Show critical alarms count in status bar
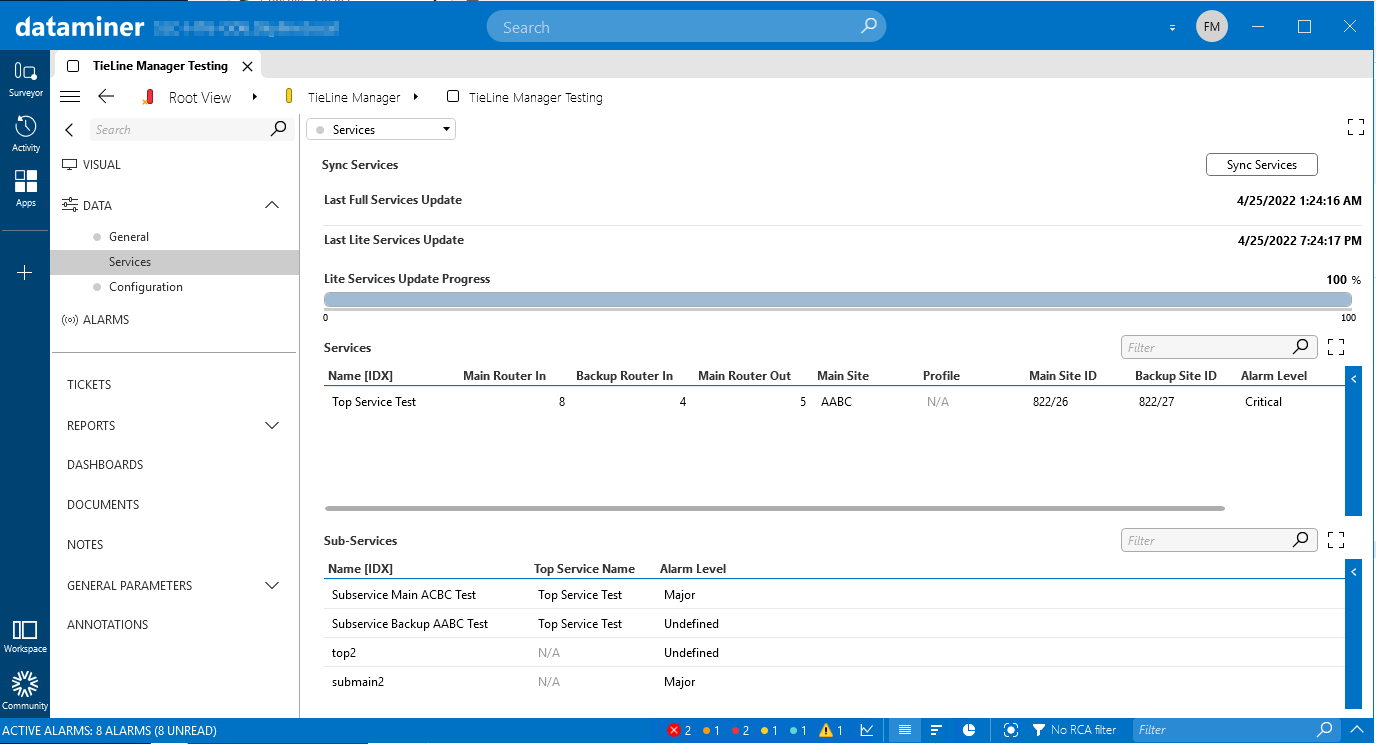 (x=680, y=731)
